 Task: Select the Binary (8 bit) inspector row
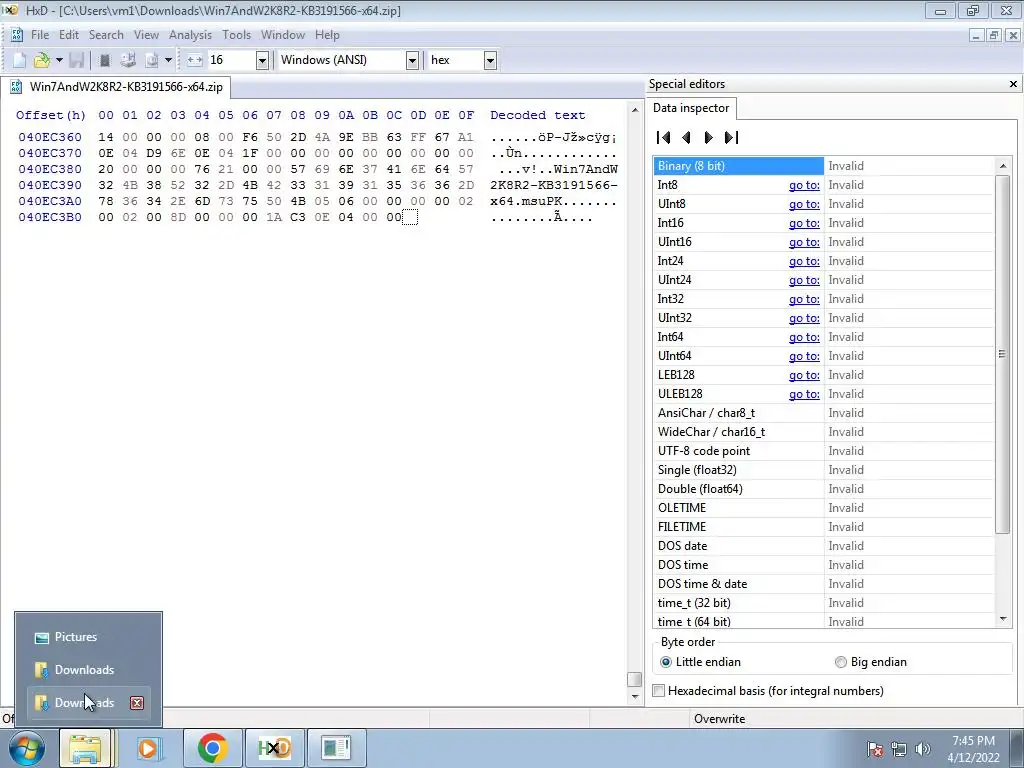tap(823, 166)
